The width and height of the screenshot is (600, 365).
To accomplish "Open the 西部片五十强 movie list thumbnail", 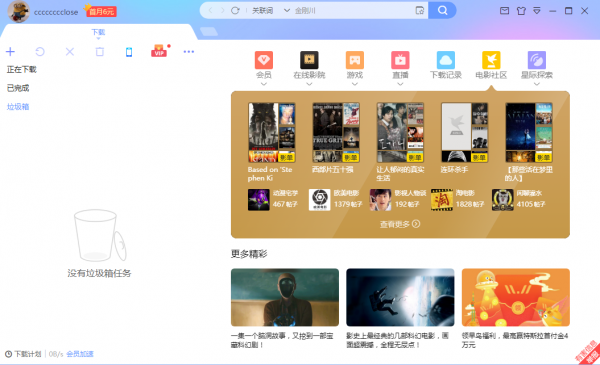I will click(336, 132).
